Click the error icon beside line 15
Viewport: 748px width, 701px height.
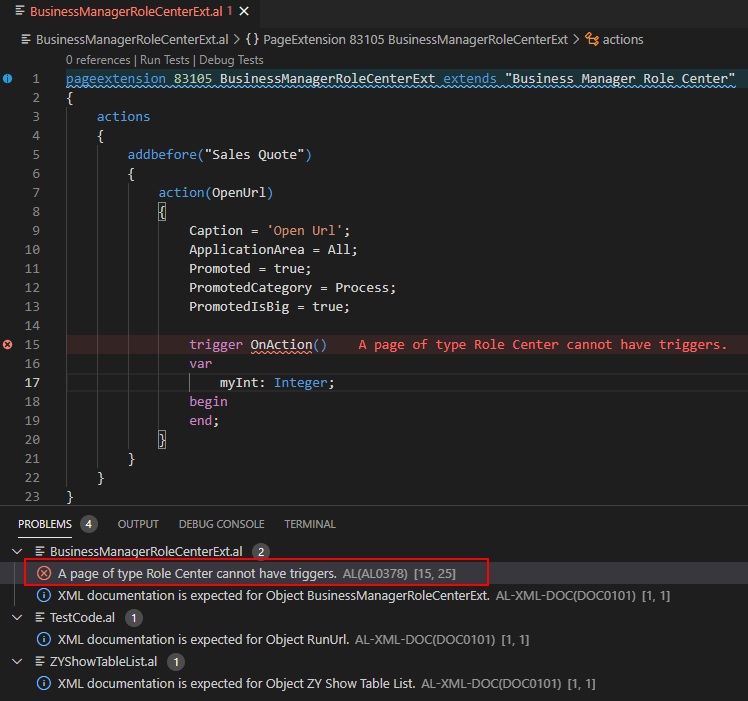point(8,345)
